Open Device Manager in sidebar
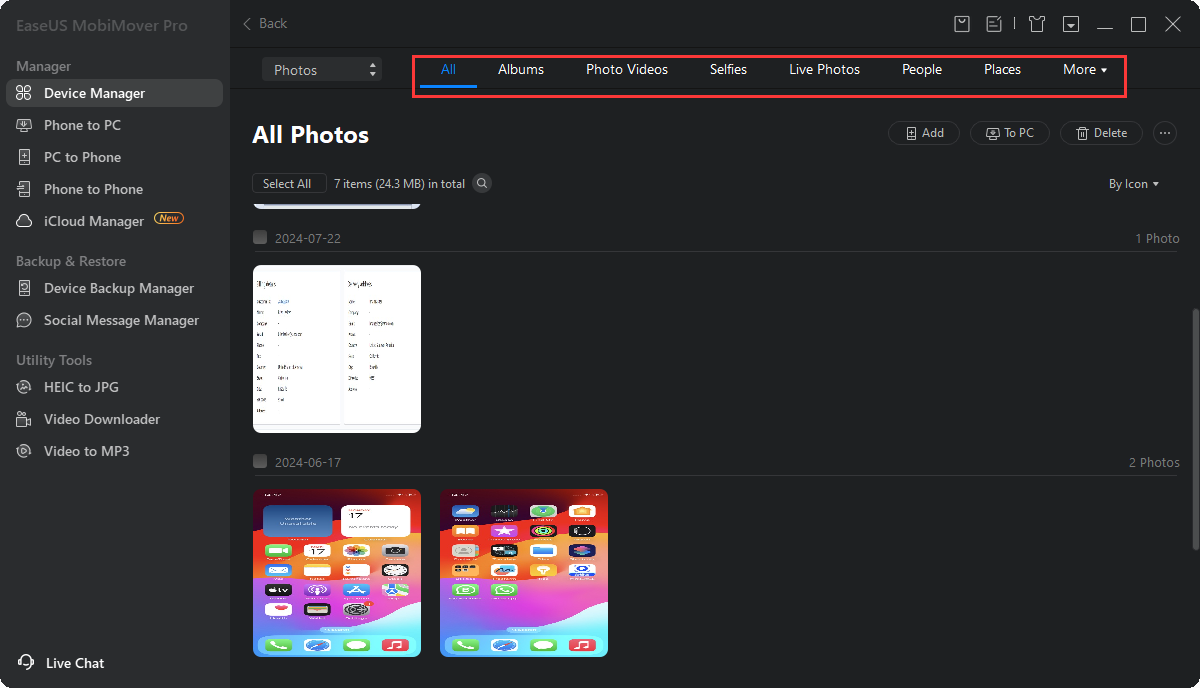This screenshot has width=1200, height=688. point(114,93)
